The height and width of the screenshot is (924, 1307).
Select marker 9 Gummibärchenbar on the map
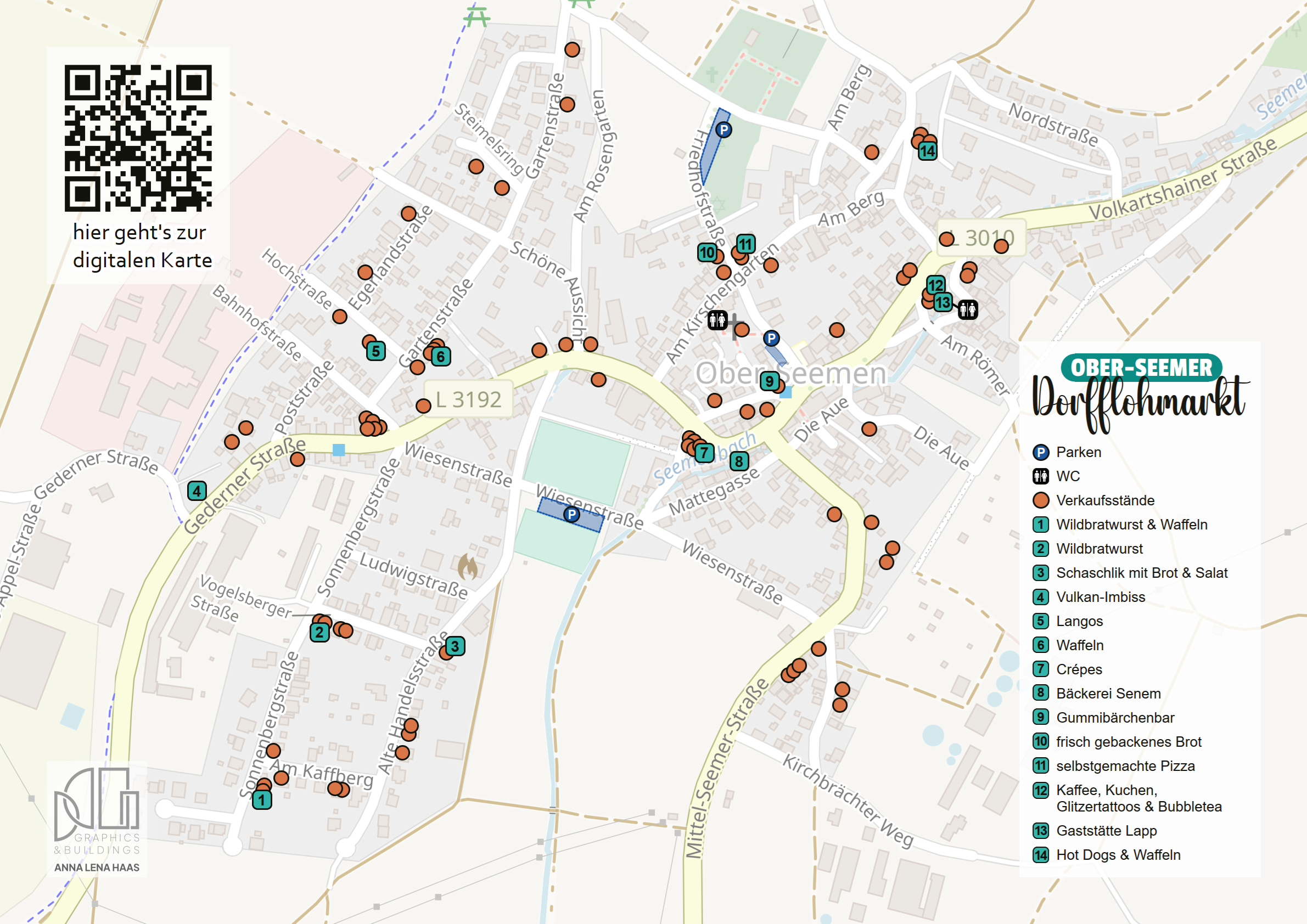pos(770,381)
